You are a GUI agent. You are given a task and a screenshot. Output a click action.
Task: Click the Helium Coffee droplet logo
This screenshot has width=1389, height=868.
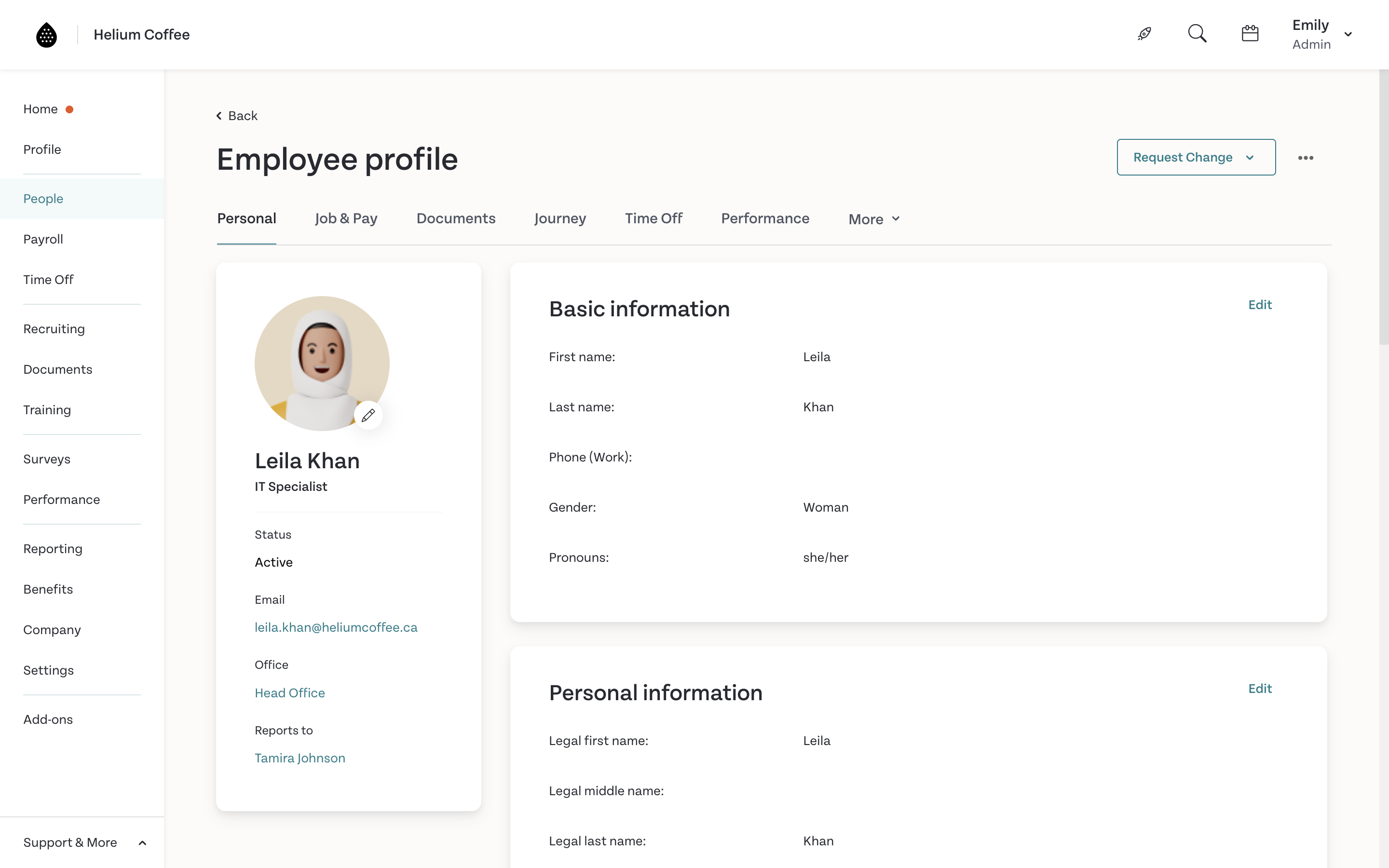46,34
